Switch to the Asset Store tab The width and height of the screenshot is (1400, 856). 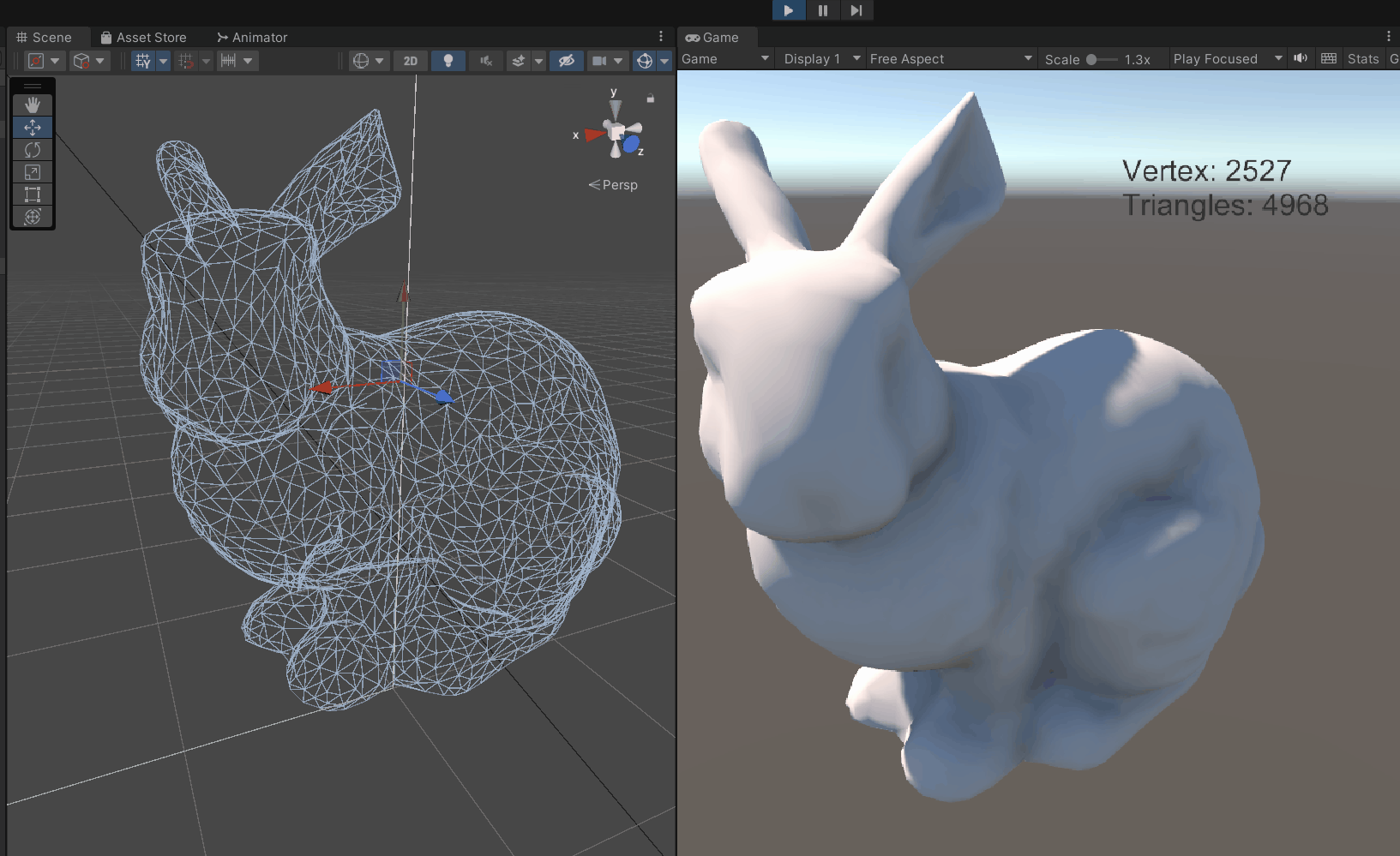pos(144,38)
